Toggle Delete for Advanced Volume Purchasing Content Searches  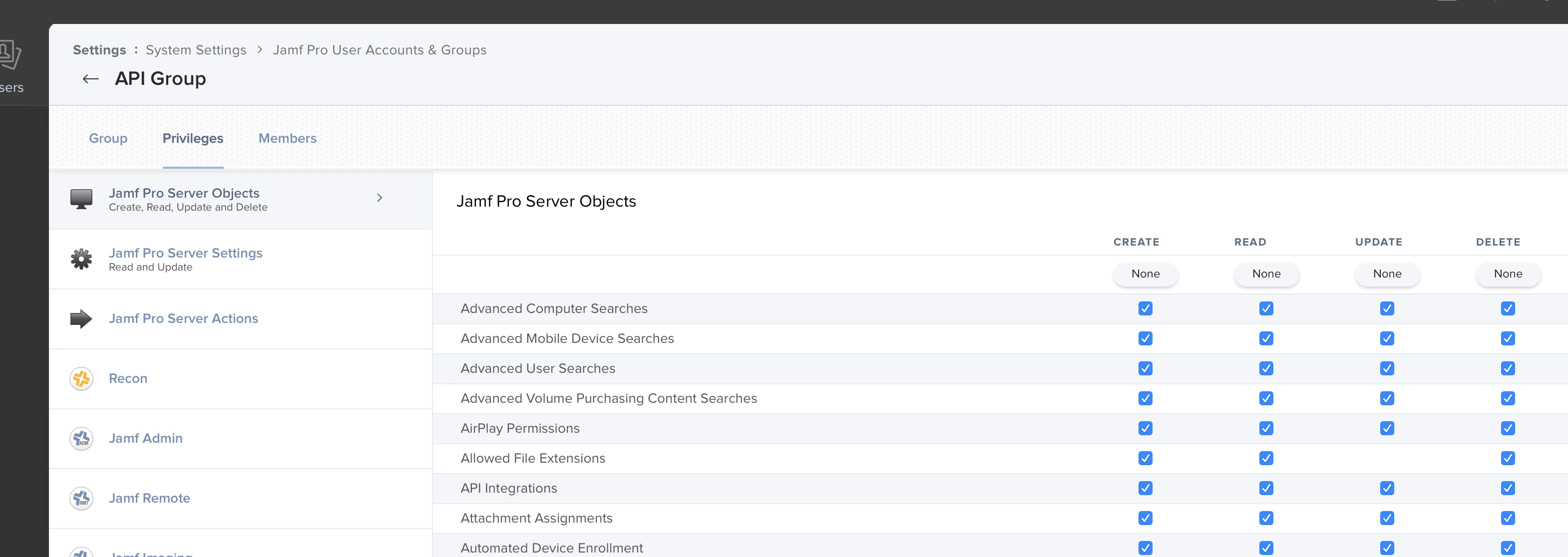(x=1508, y=398)
